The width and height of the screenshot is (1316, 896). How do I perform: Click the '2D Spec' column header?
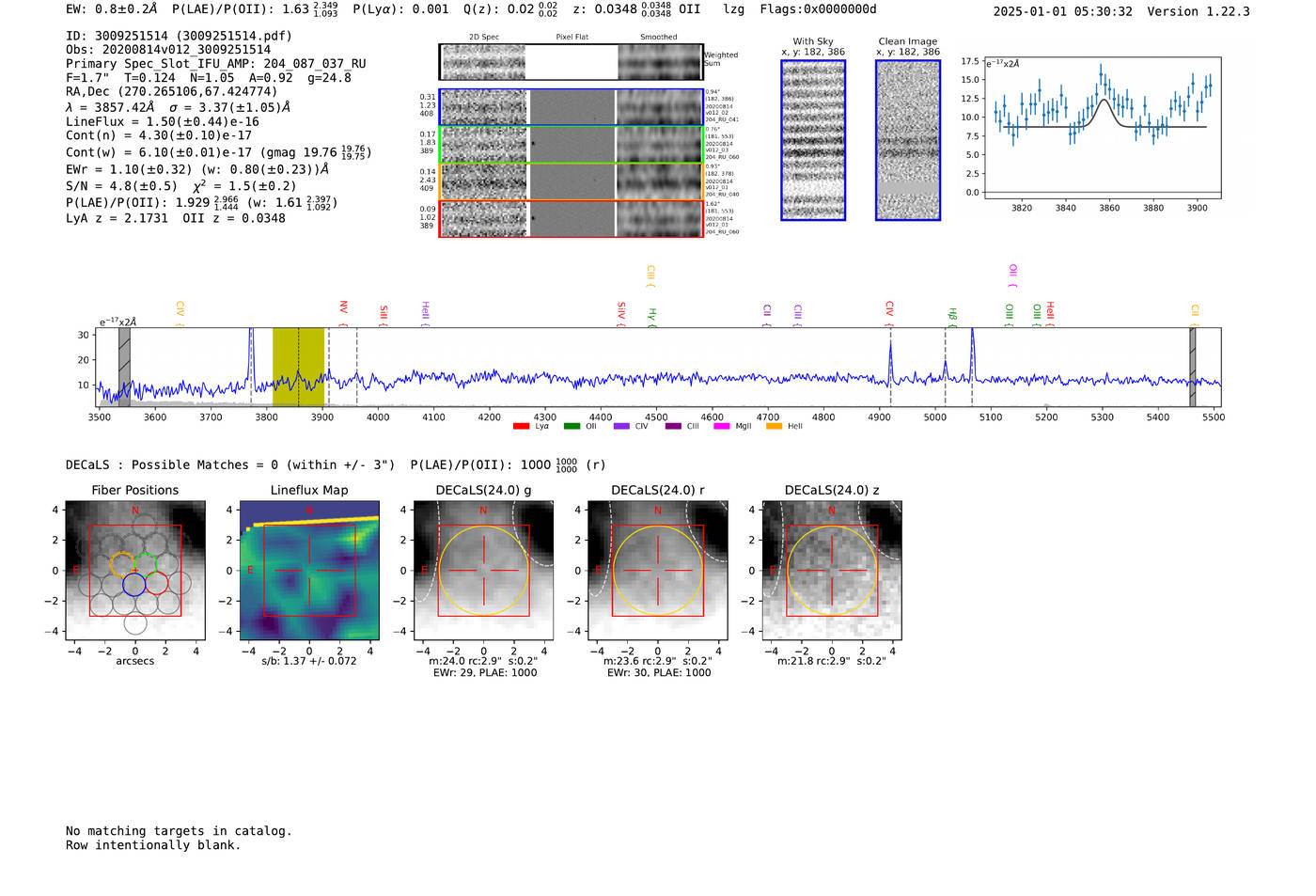tap(484, 37)
